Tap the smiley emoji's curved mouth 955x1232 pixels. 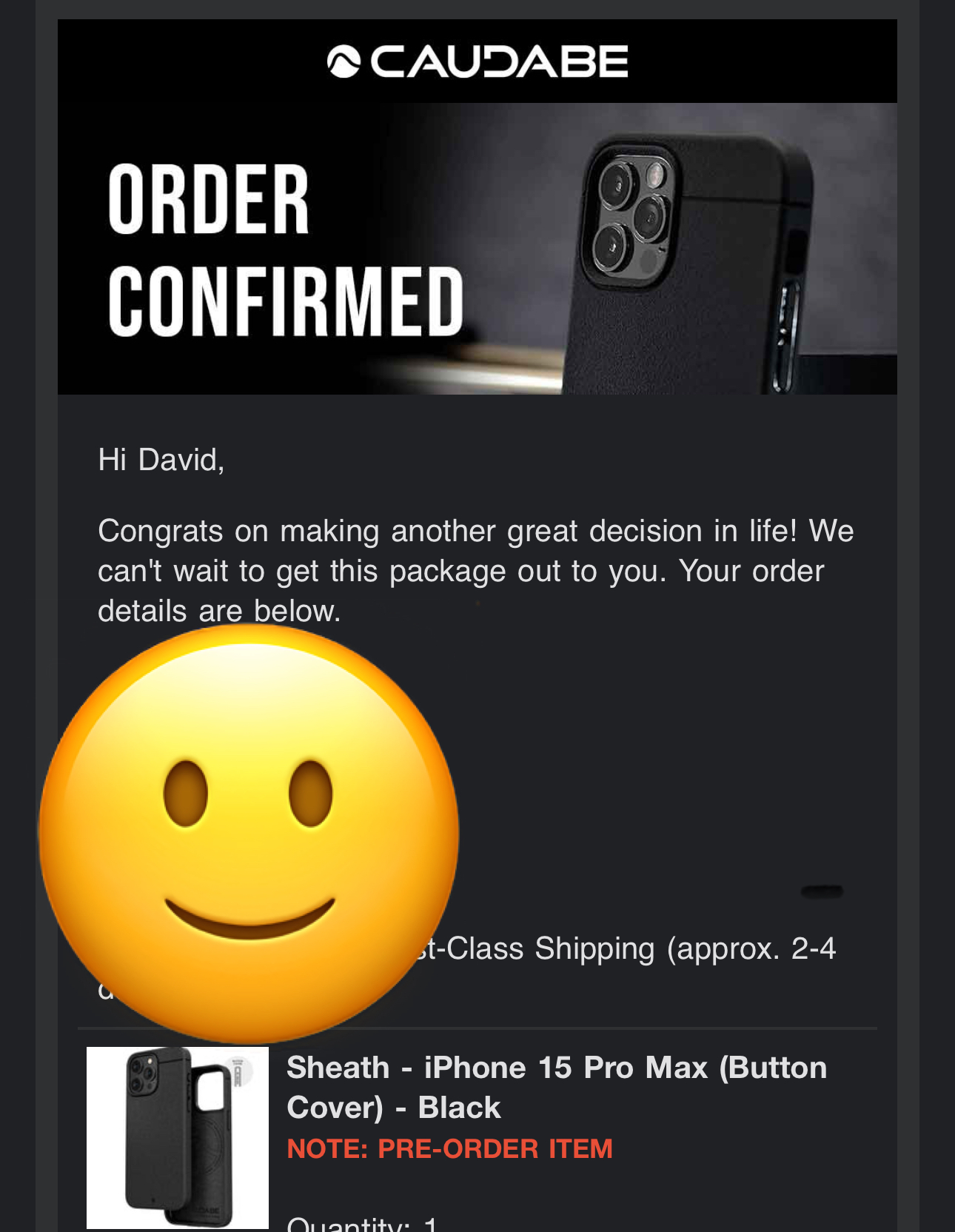coord(249,919)
